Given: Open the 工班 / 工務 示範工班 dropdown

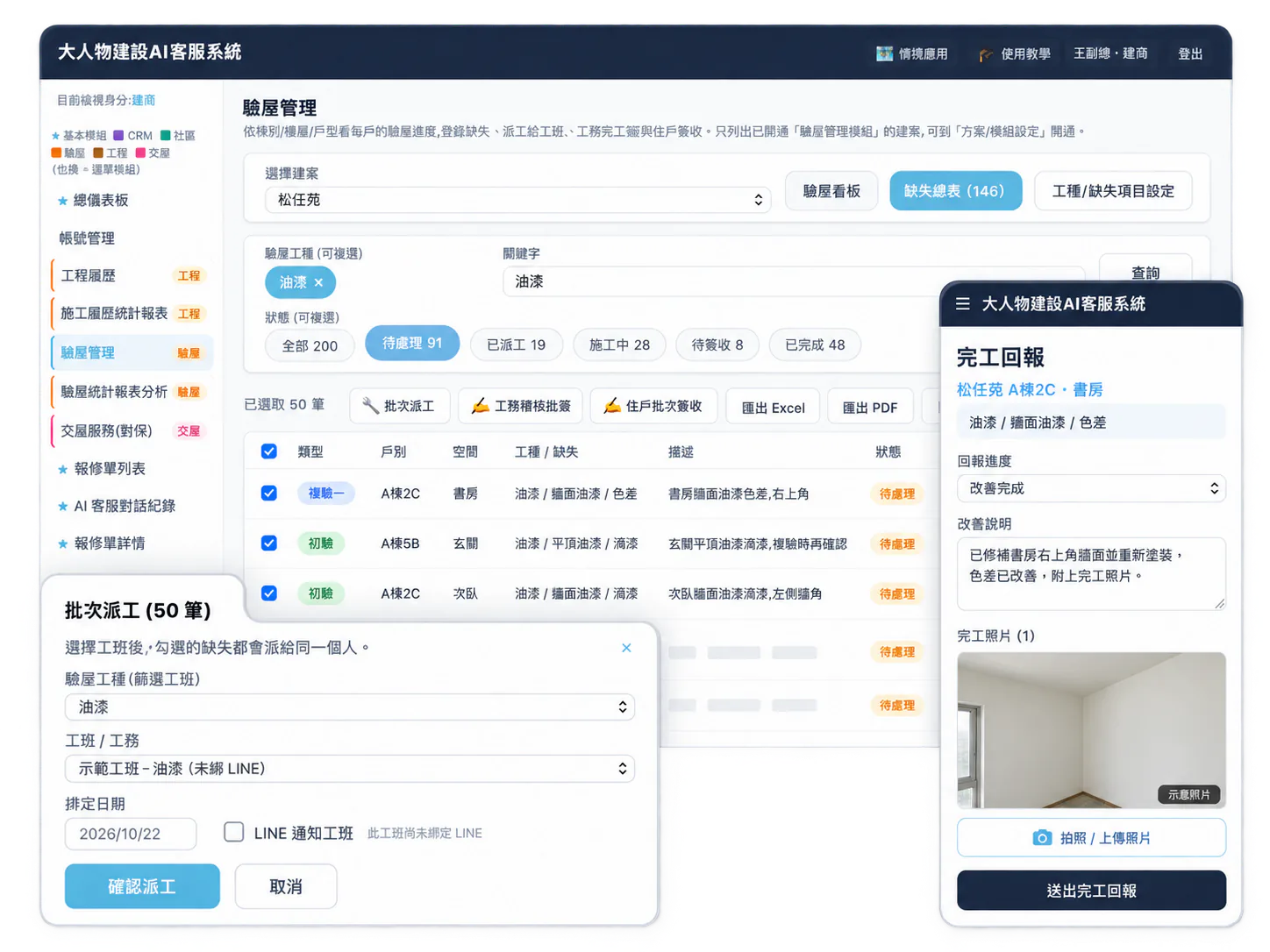Looking at the screenshot, I should point(350,769).
